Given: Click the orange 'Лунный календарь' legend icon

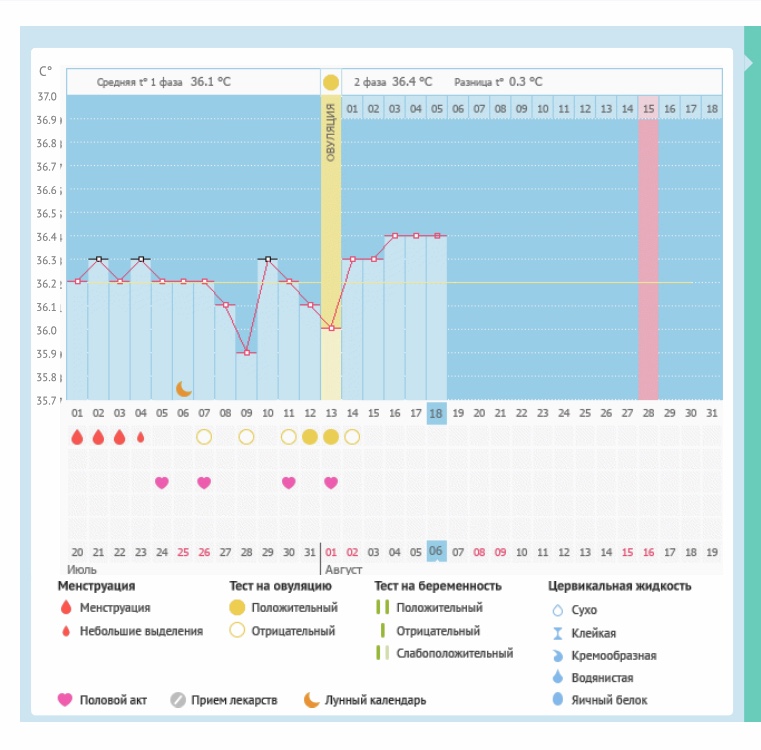Looking at the screenshot, I should (x=312, y=700).
